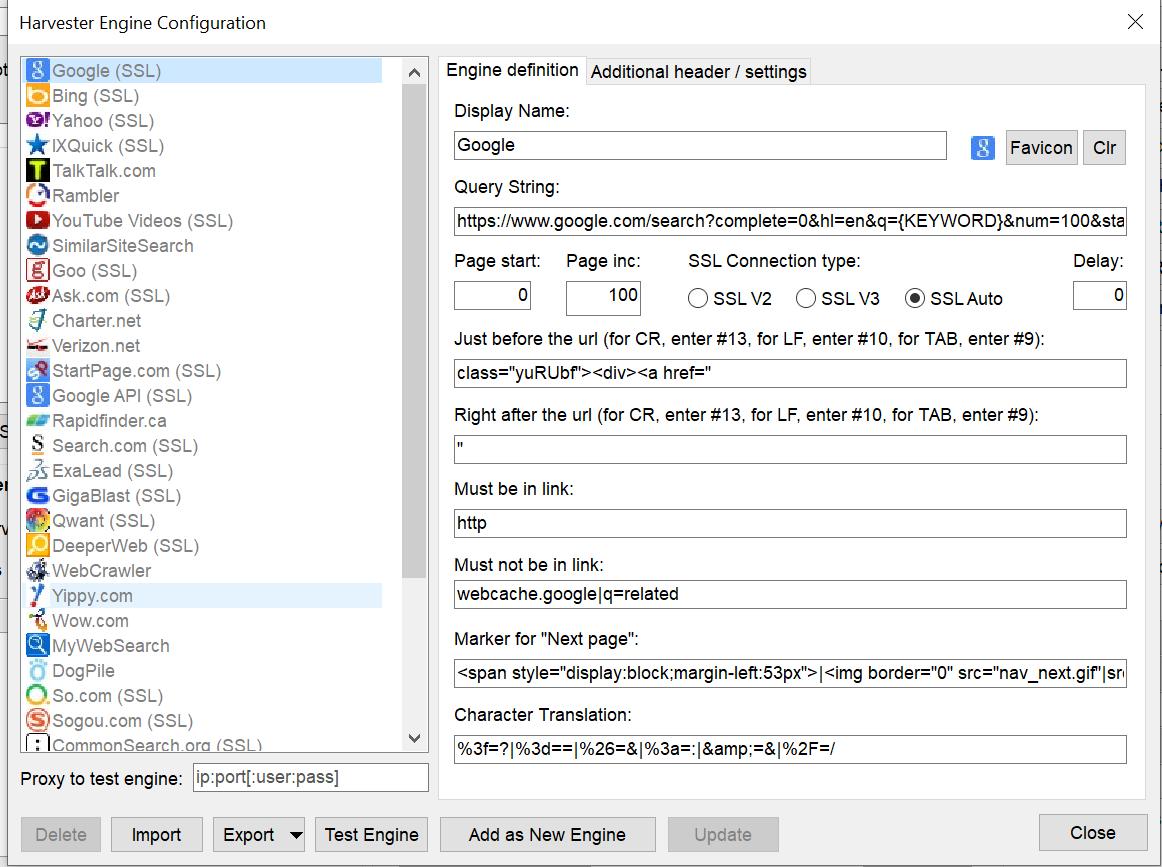Click the So.com (SSL) icon
The image size is (1162, 867).
(x=38, y=696)
